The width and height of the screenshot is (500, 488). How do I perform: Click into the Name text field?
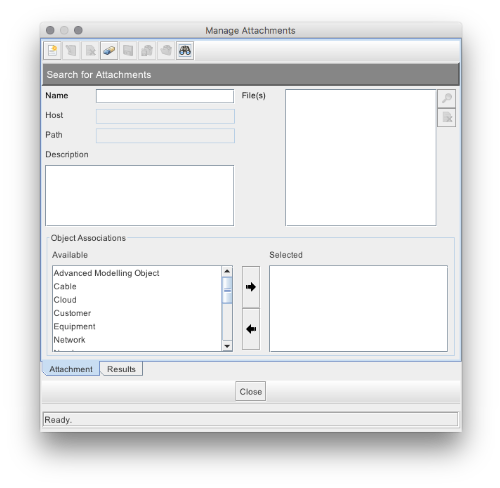[x=165, y=96]
